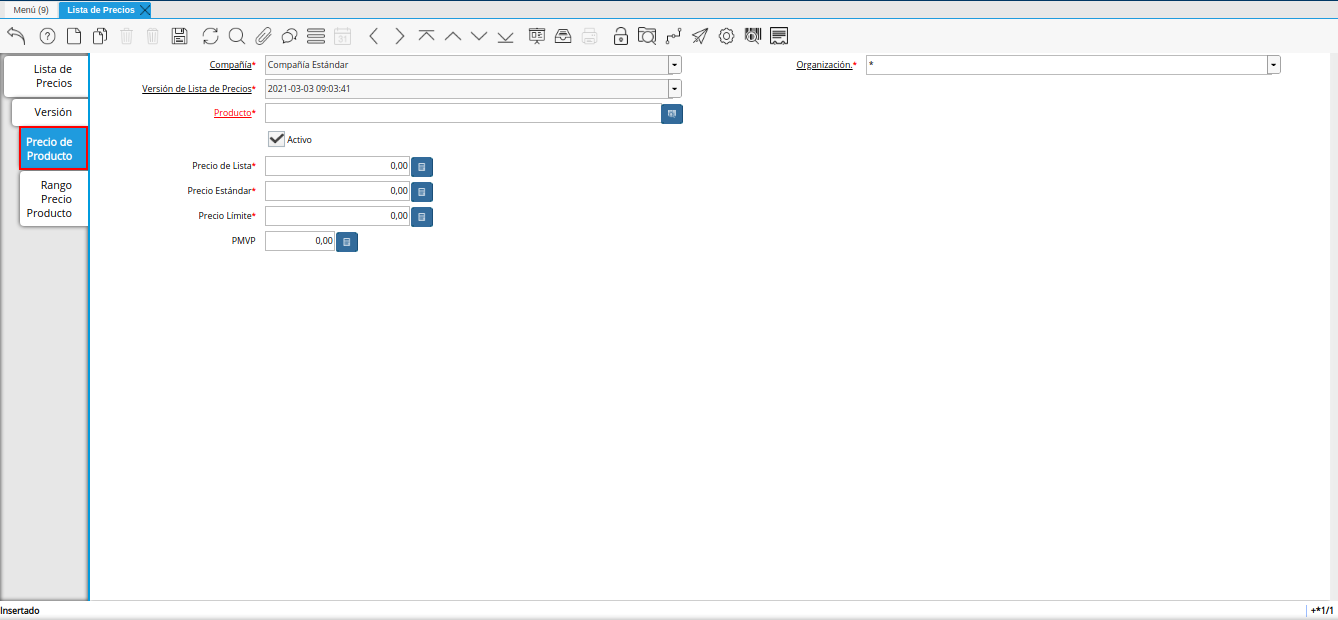Switch to the Menú (9) tab
Screen dimensions: 1338x620
tap(31, 9)
